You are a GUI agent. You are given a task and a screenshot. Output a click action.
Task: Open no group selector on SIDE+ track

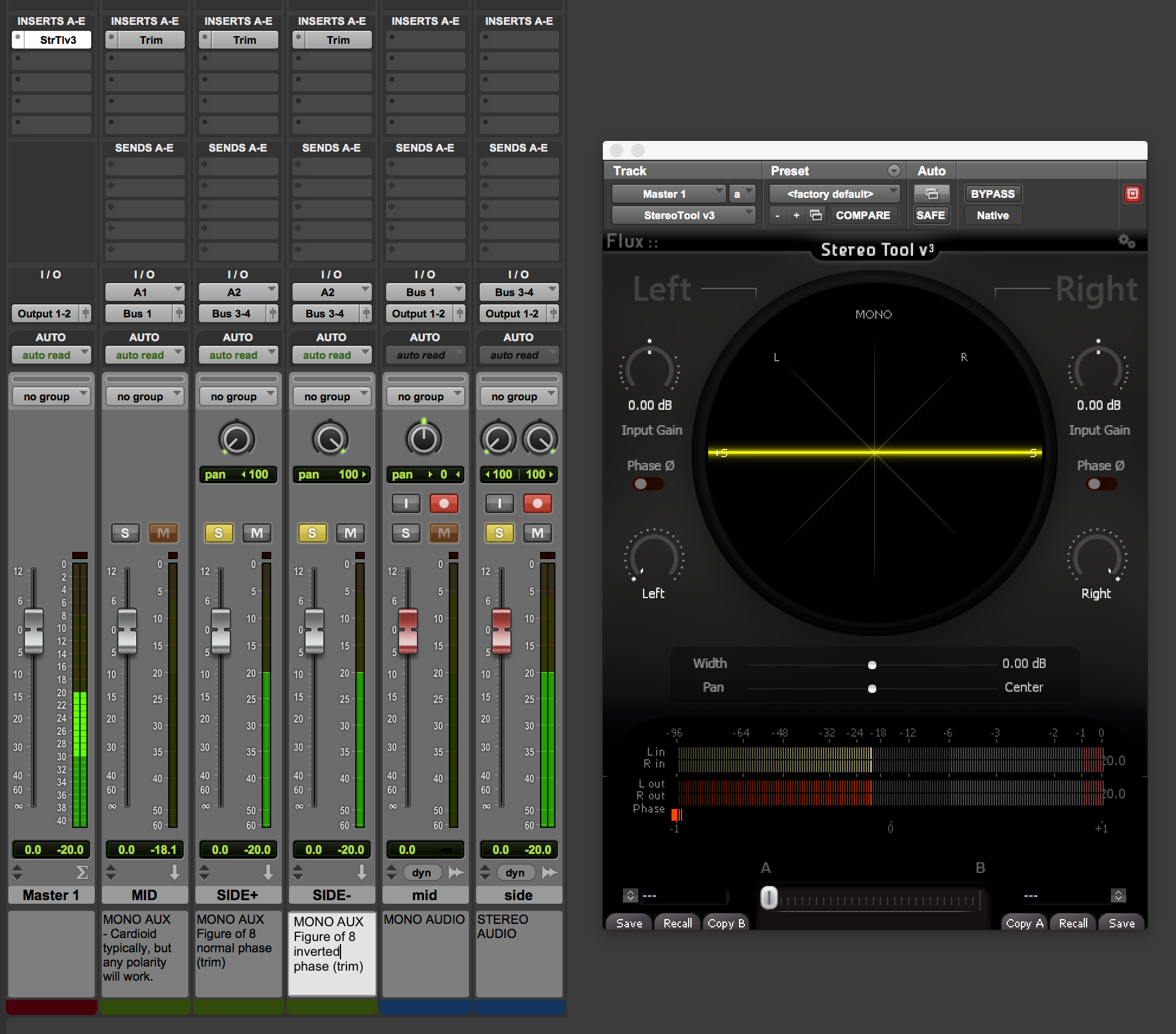point(238,396)
